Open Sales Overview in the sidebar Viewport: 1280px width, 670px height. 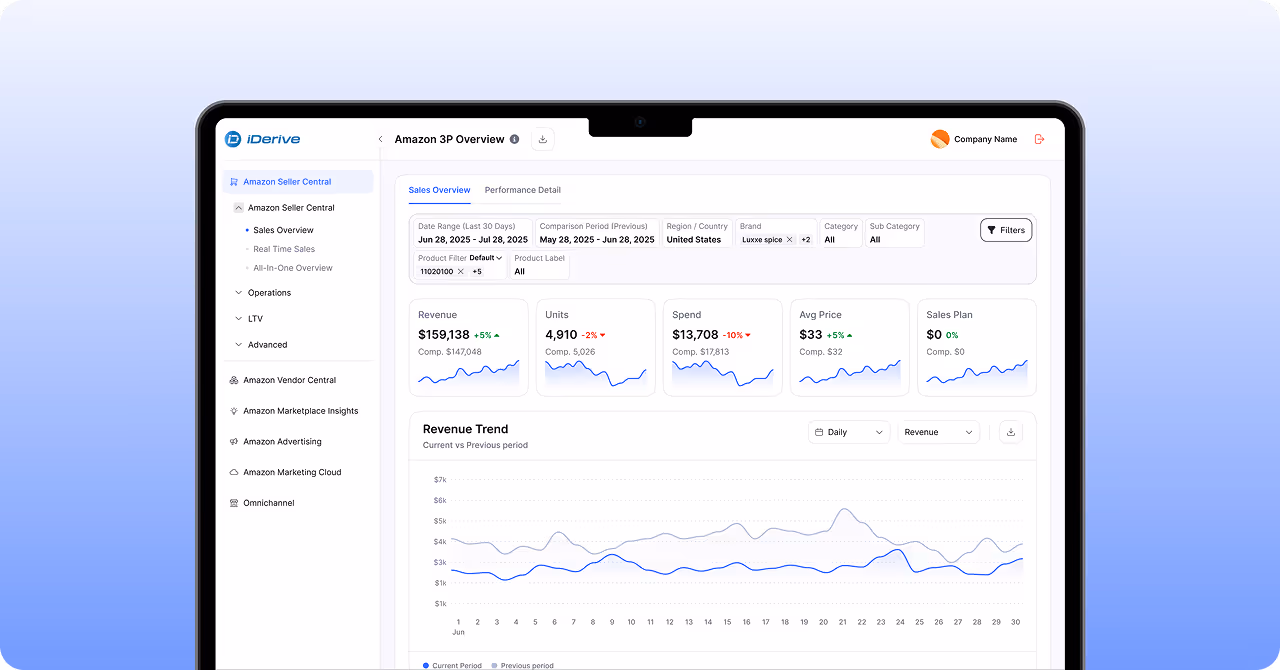click(283, 230)
